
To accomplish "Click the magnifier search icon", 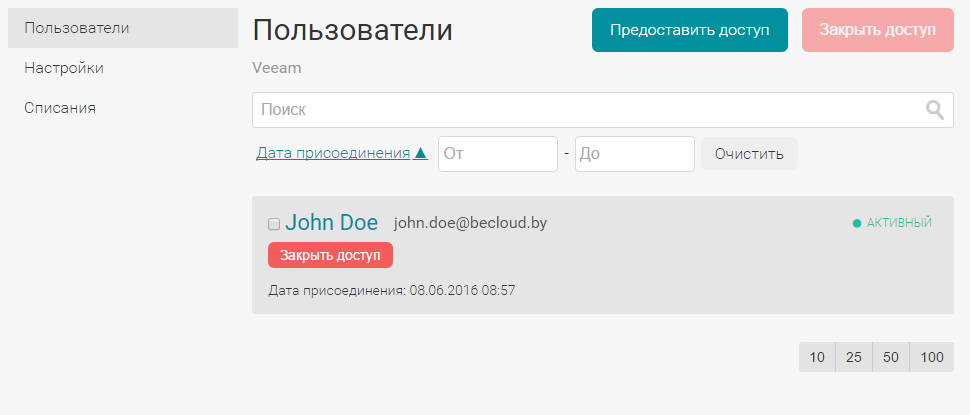I will pyautogui.click(x=935, y=110).
